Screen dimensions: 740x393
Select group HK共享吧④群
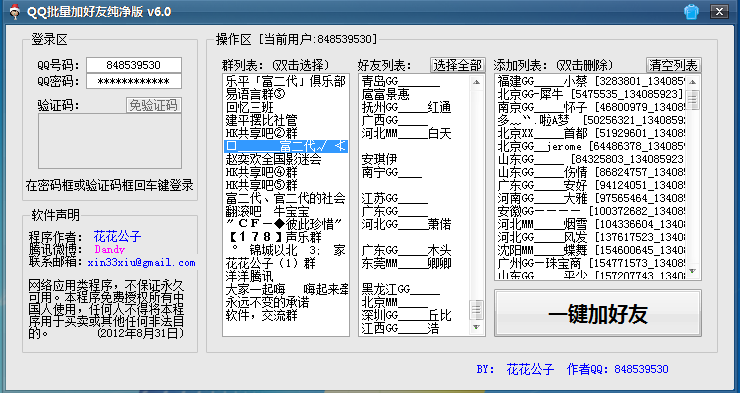coord(286,172)
